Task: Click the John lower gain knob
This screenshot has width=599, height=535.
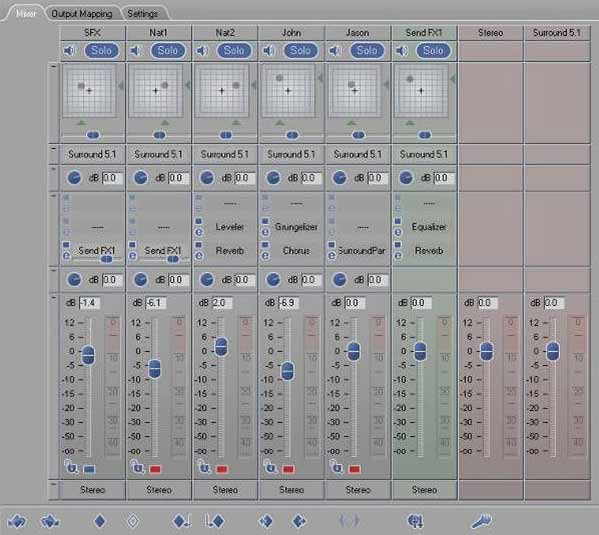Action: 273,280
